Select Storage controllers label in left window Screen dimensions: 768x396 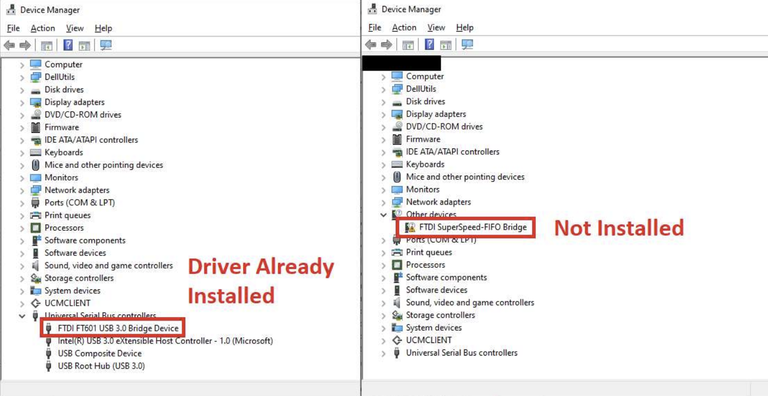[x=78, y=278]
